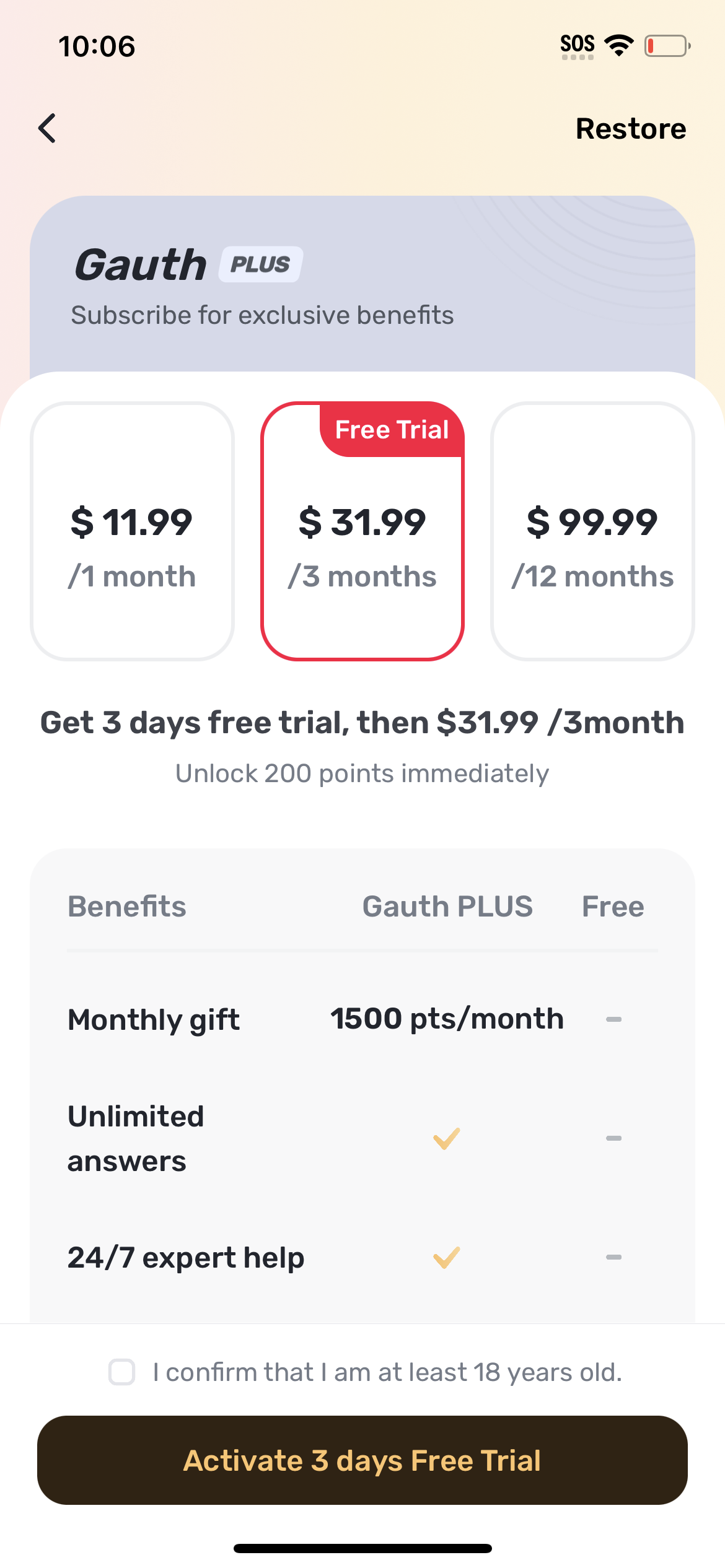Tap the 1500 pts/month monthly gift value
This screenshot has width=725, height=1568.
447,1019
